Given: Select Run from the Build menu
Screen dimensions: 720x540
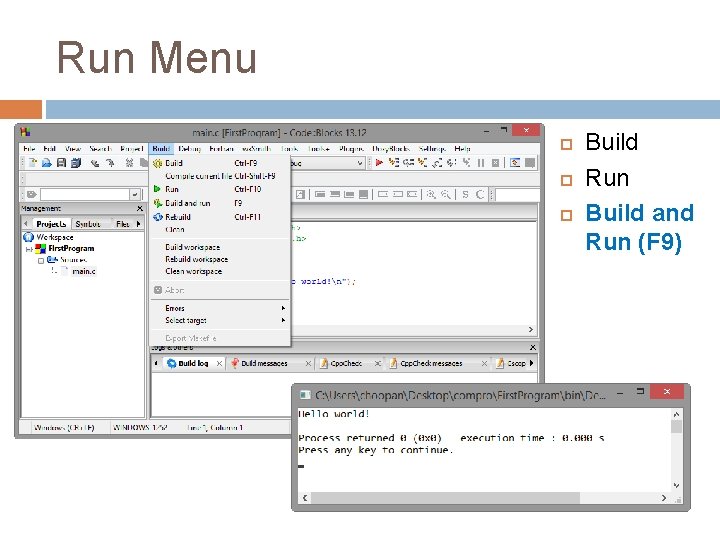Looking at the screenshot, I should click(x=219, y=189).
